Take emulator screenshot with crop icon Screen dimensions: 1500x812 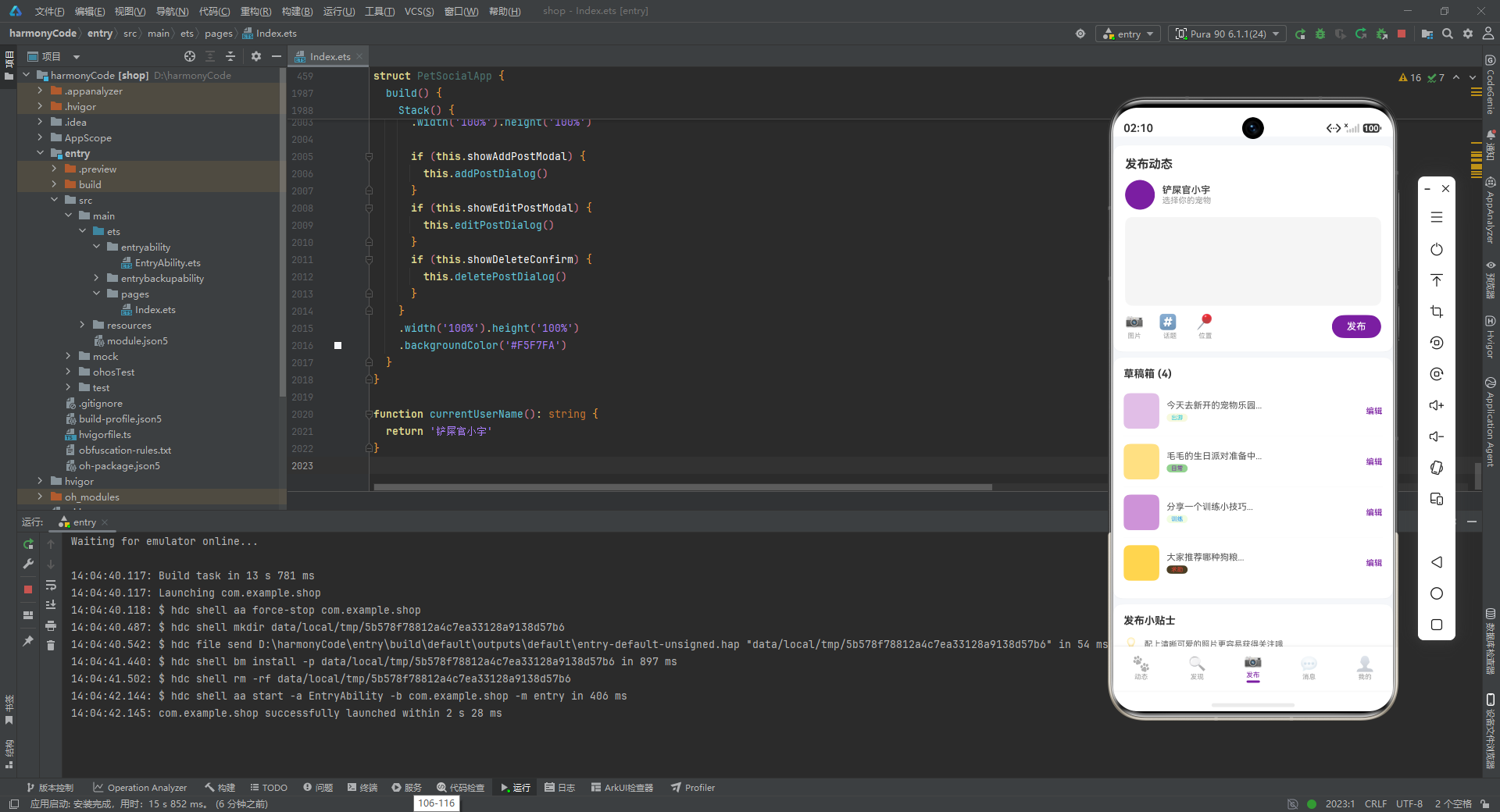[1437, 312]
